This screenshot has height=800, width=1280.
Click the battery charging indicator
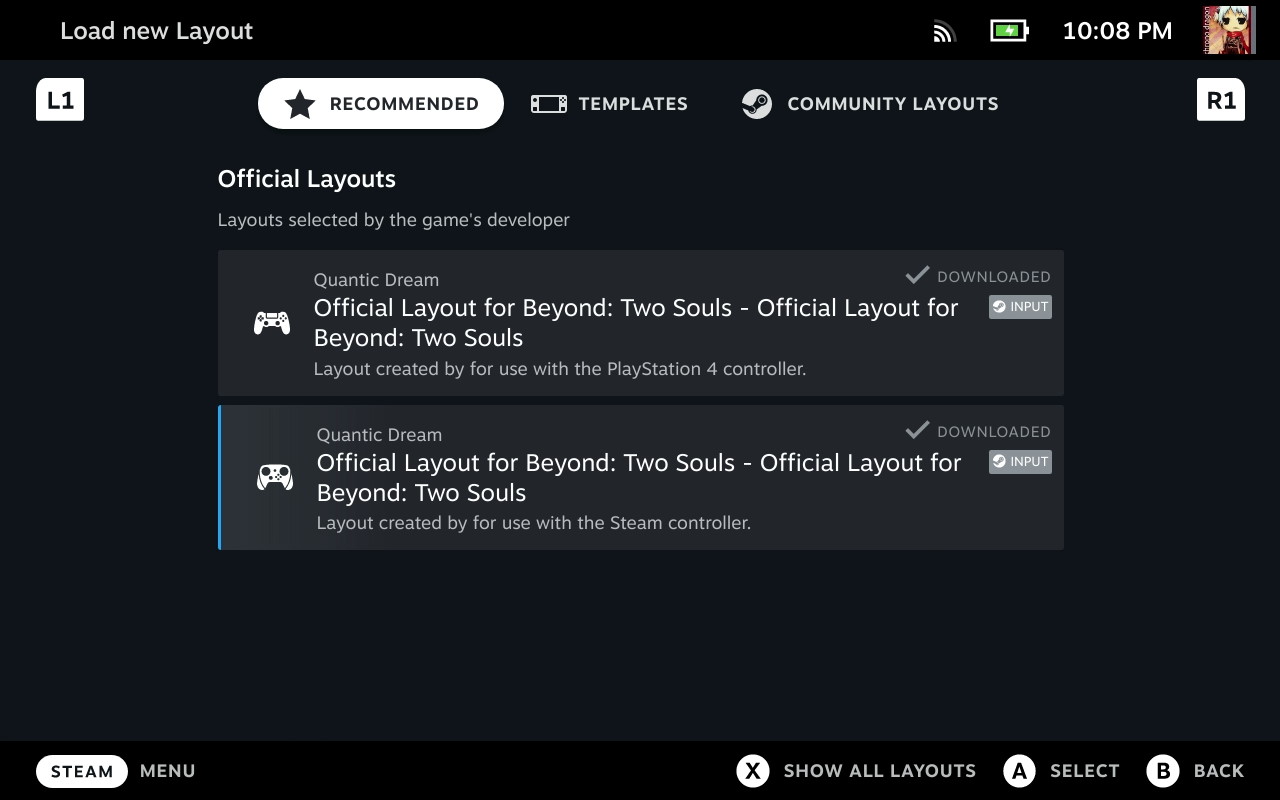(1009, 31)
